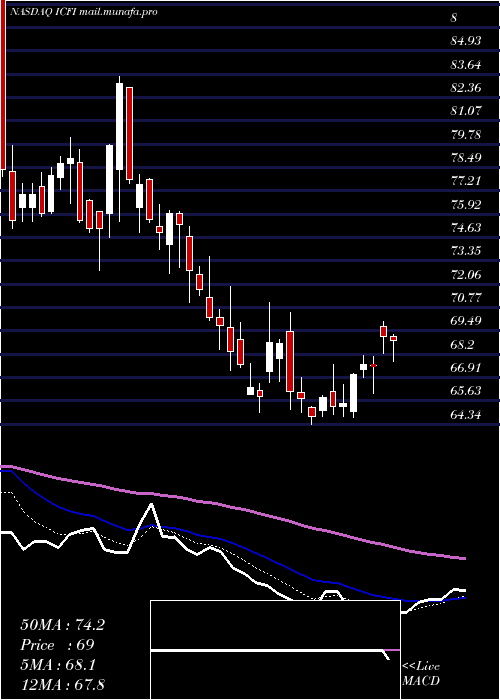Click the tallest white candlestick at the chart peak
The height and width of the screenshot is (700, 500).
click(119, 126)
